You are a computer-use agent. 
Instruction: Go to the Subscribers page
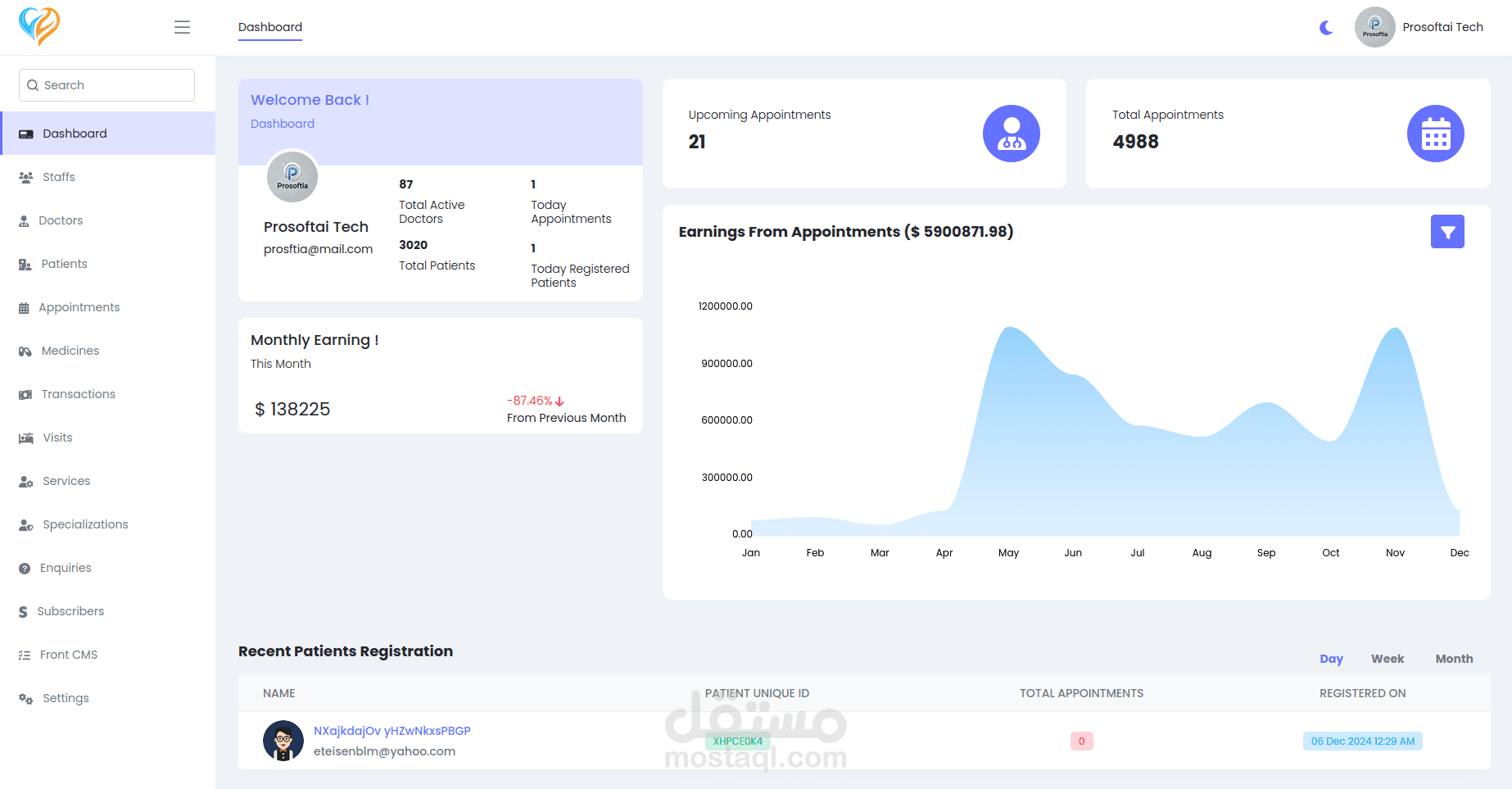[108, 611]
